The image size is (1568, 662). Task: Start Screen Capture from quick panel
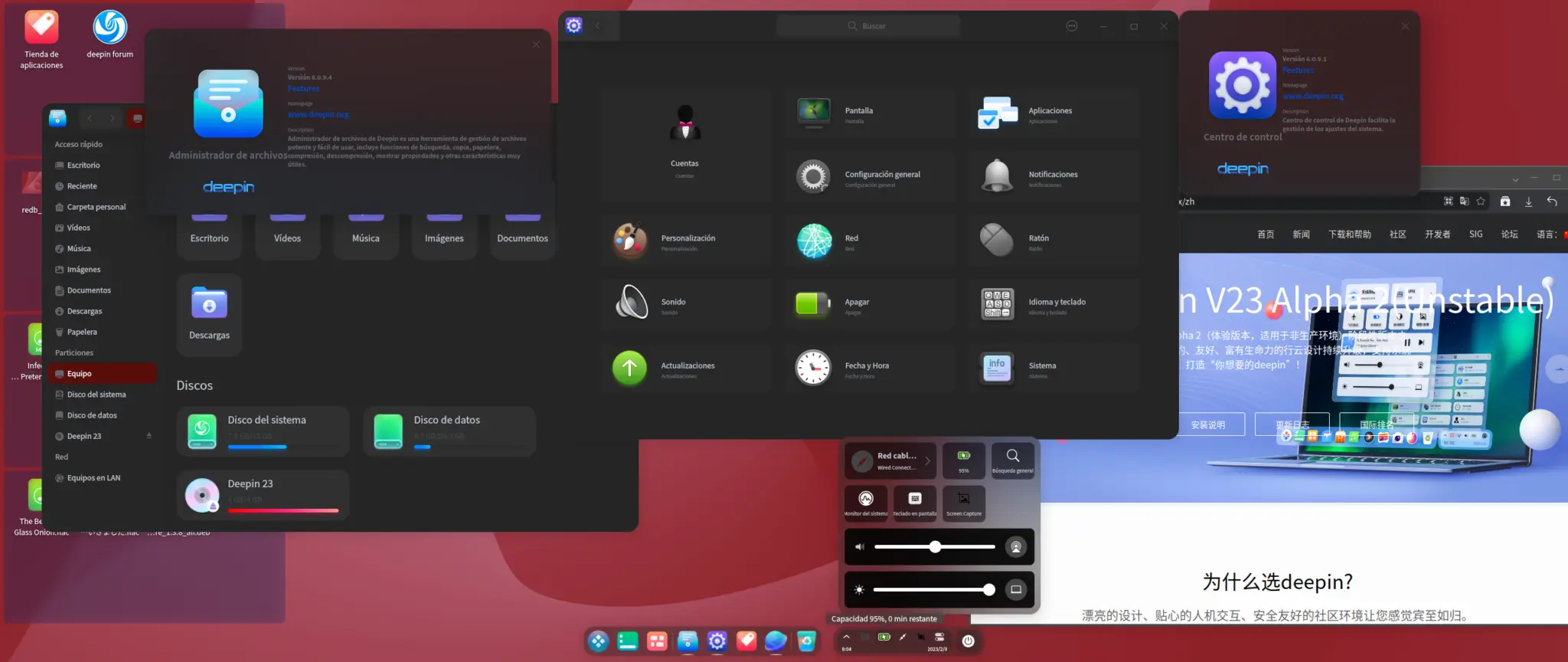point(964,503)
